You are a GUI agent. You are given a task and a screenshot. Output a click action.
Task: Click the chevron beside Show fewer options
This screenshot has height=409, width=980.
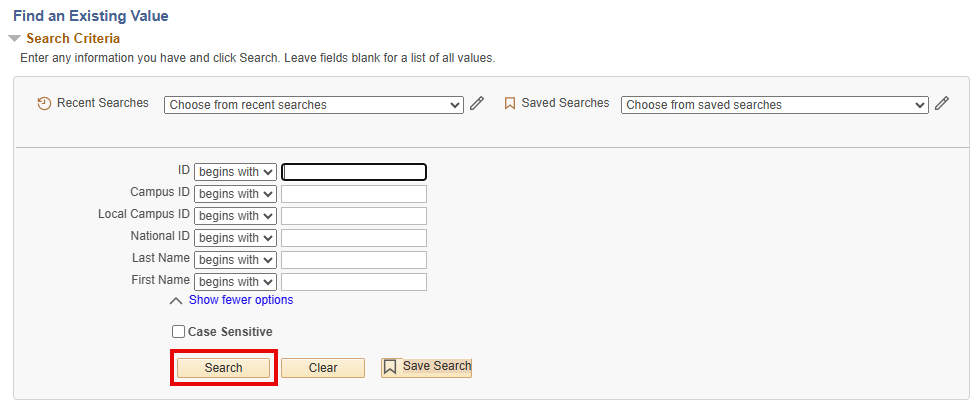point(176,300)
